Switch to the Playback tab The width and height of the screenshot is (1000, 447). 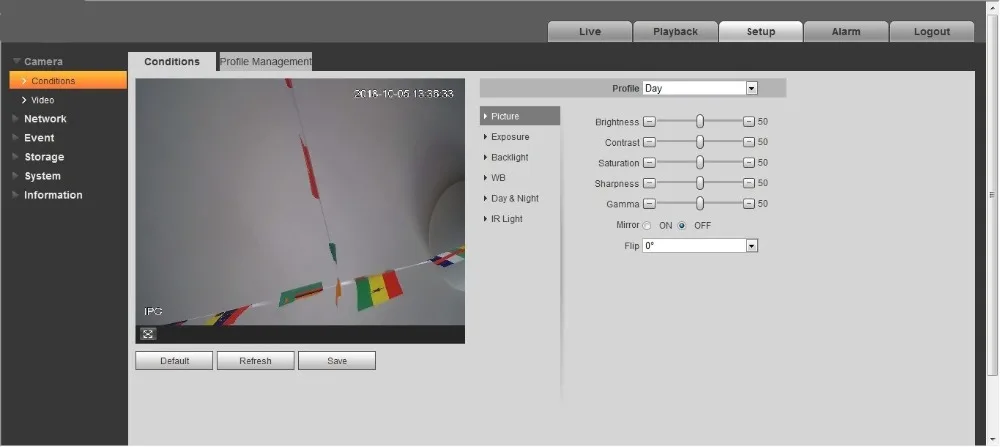click(x=675, y=32)
